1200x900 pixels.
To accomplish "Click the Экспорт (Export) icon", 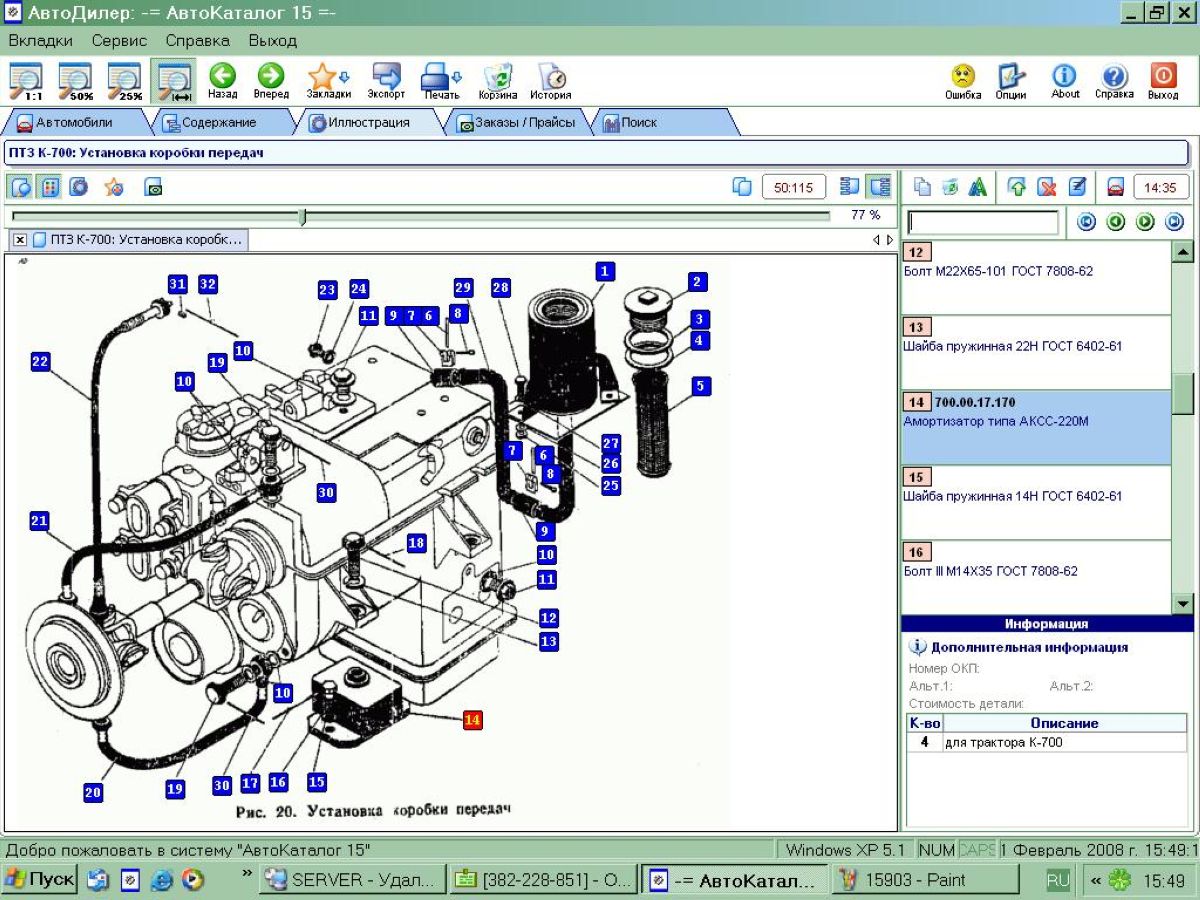I will pyautogui.click(x=386, y=80).
